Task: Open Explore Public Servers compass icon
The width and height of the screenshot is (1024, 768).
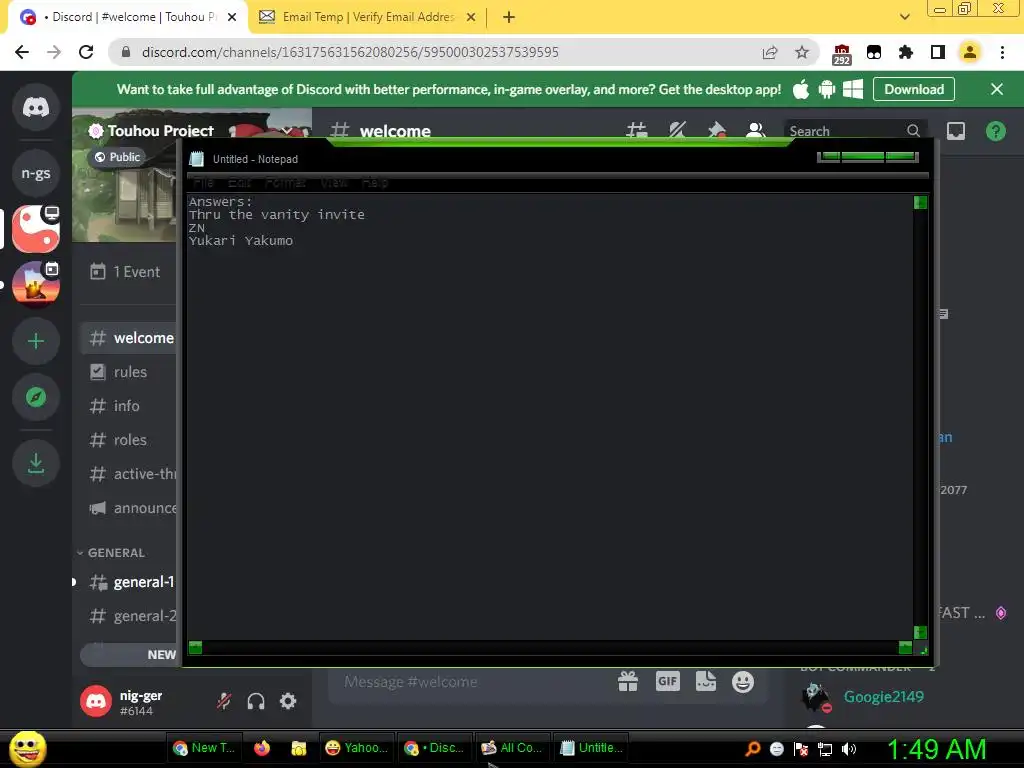Action: 36,397
